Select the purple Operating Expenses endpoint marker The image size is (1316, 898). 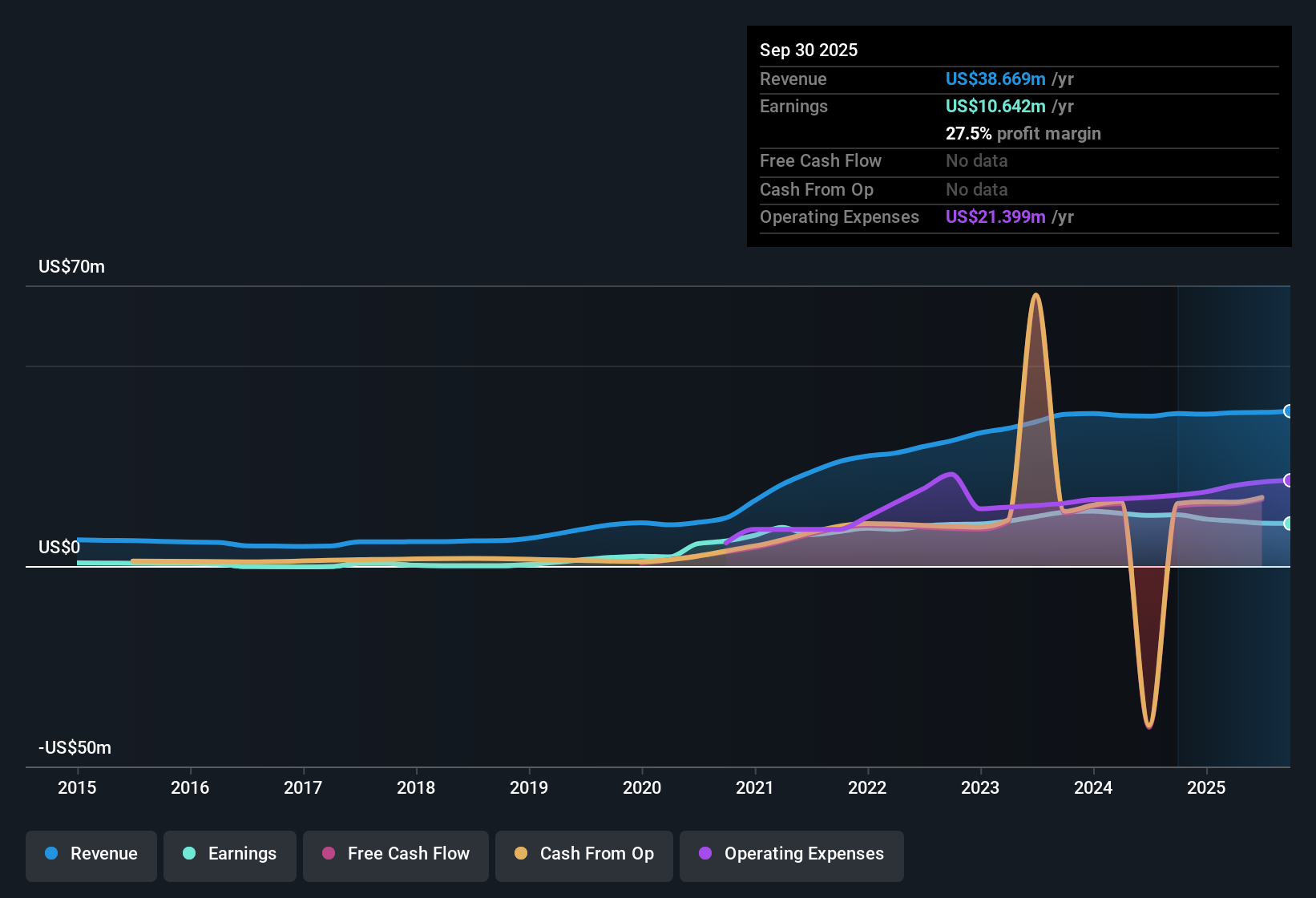pos(1289,480)
